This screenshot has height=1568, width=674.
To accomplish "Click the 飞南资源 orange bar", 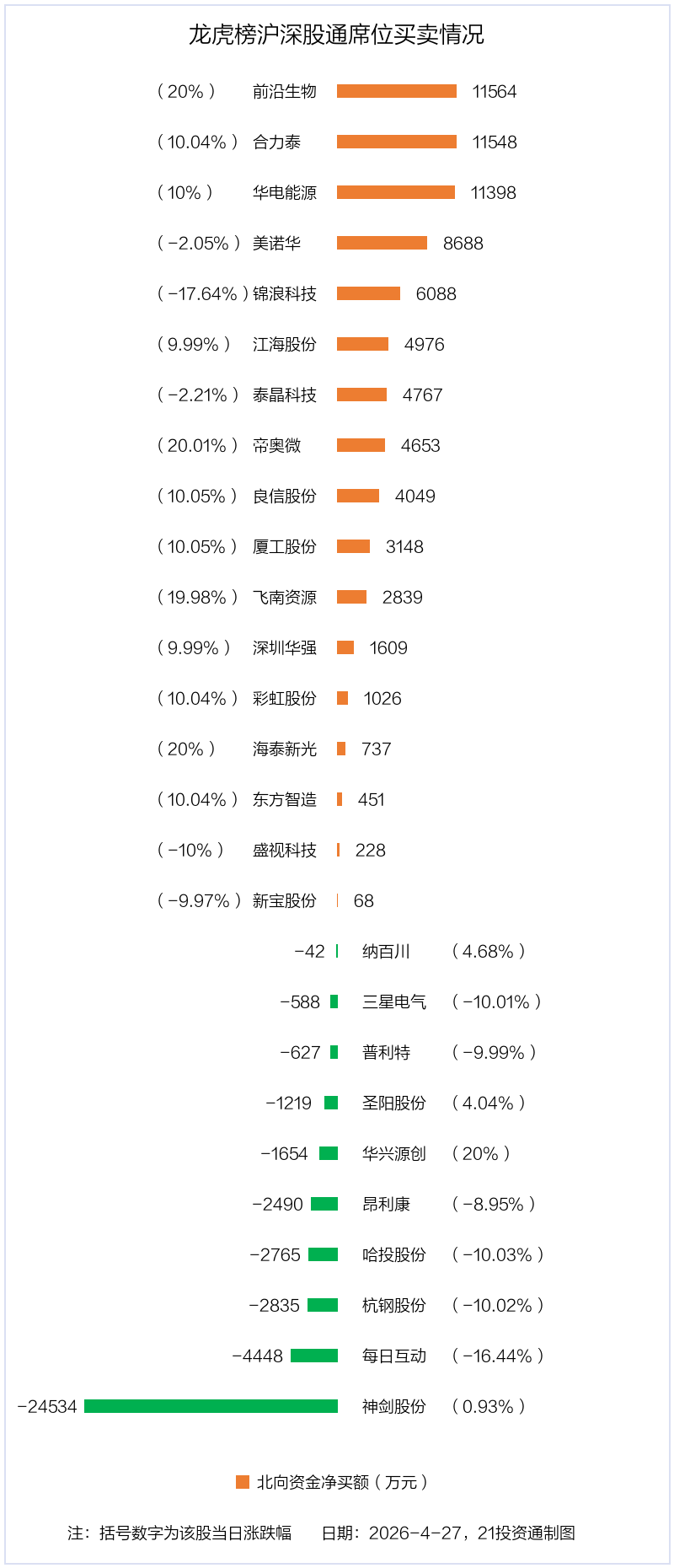I will tap(351, 597).
